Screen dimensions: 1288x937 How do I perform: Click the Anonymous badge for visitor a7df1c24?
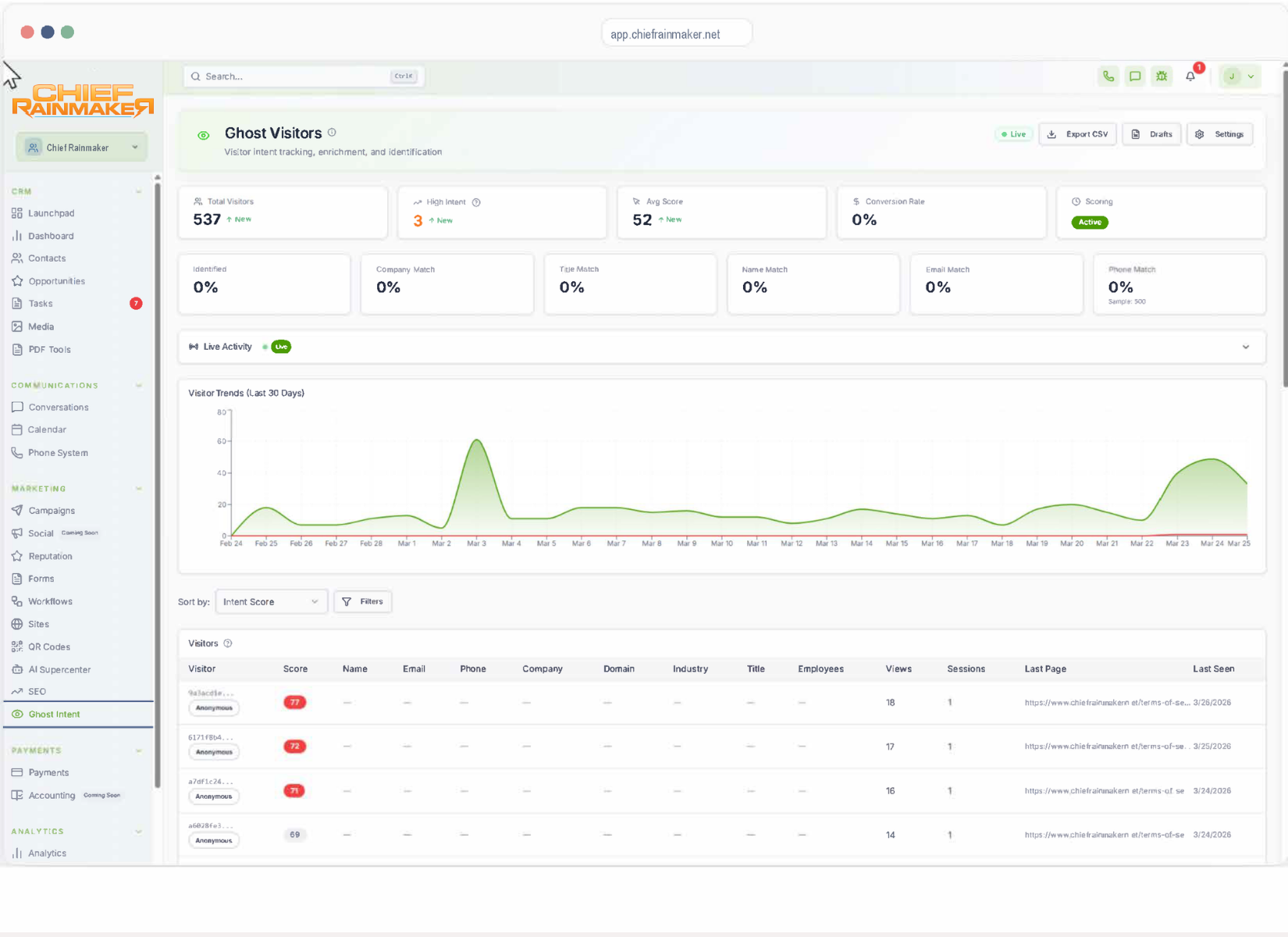(214, 796)
